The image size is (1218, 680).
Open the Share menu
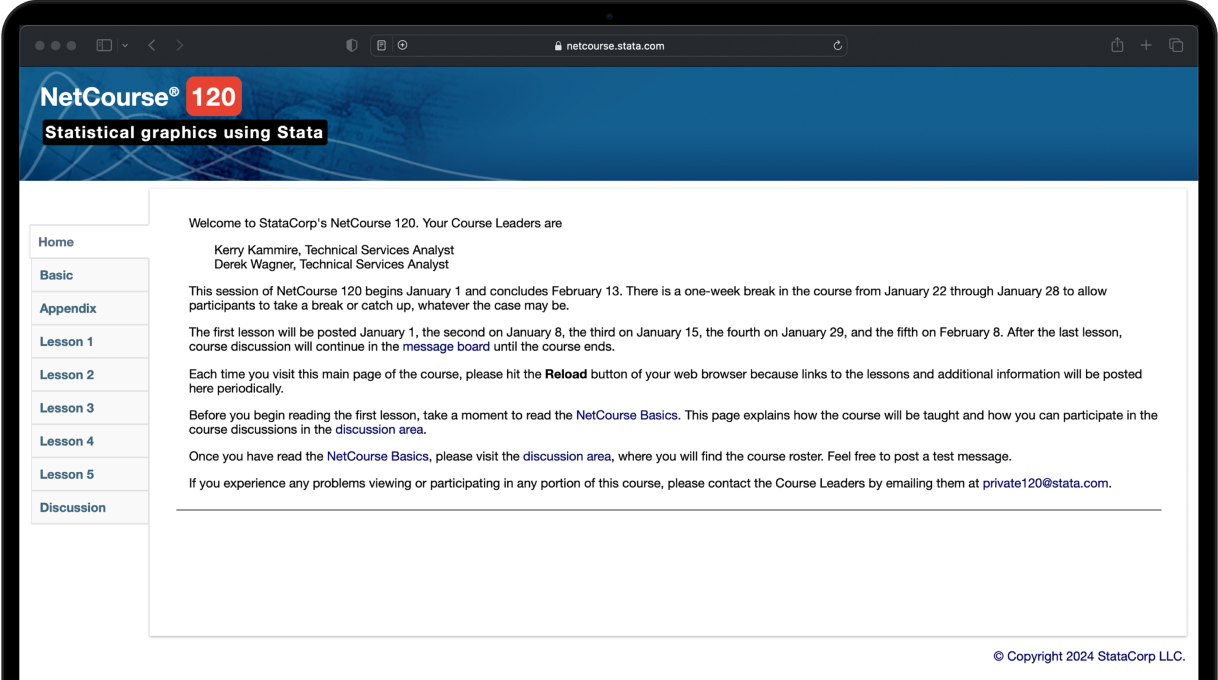coord(1117,46)
